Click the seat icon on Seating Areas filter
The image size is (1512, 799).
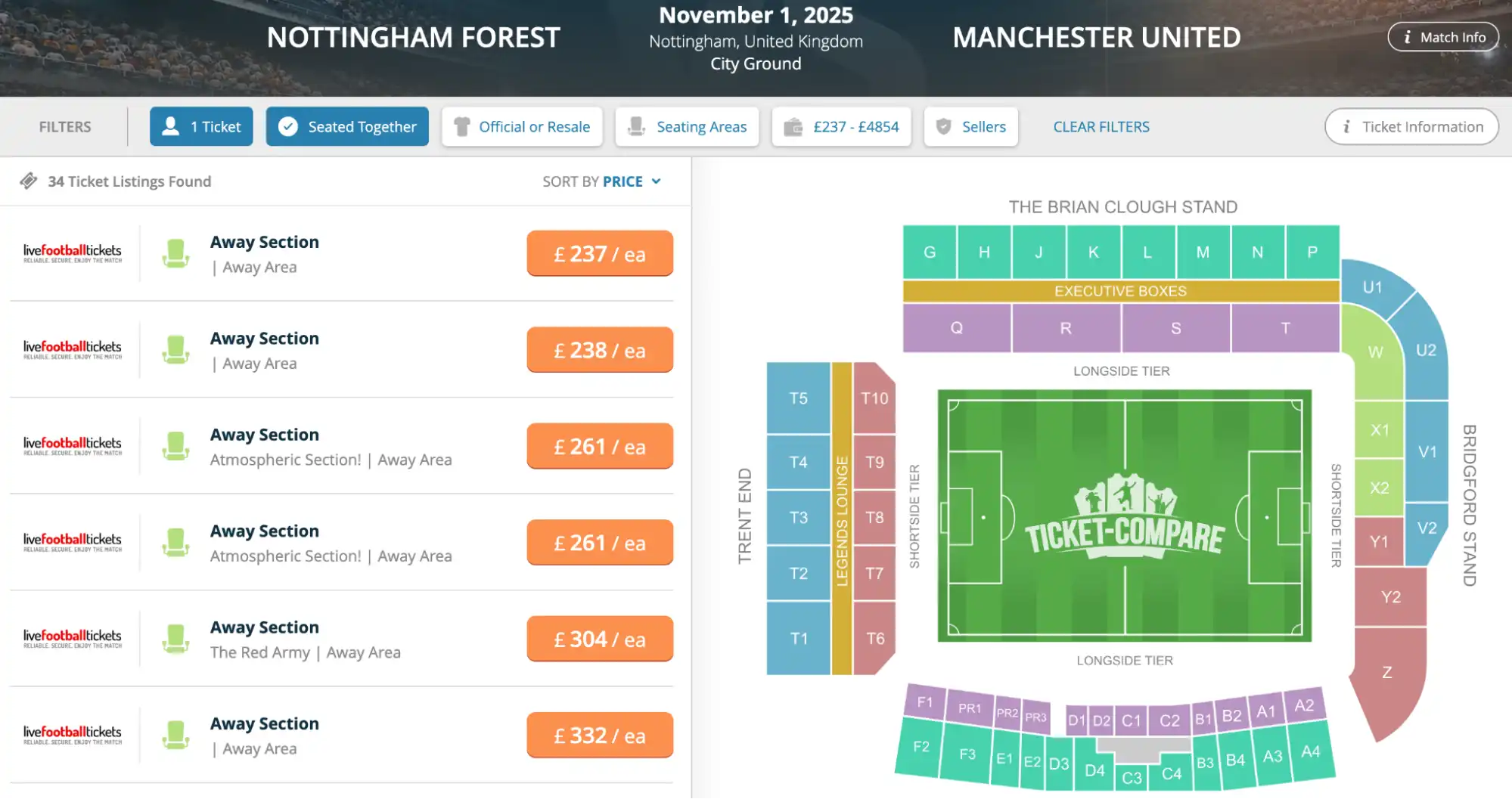pyautogui.click(x=635, y=126)
